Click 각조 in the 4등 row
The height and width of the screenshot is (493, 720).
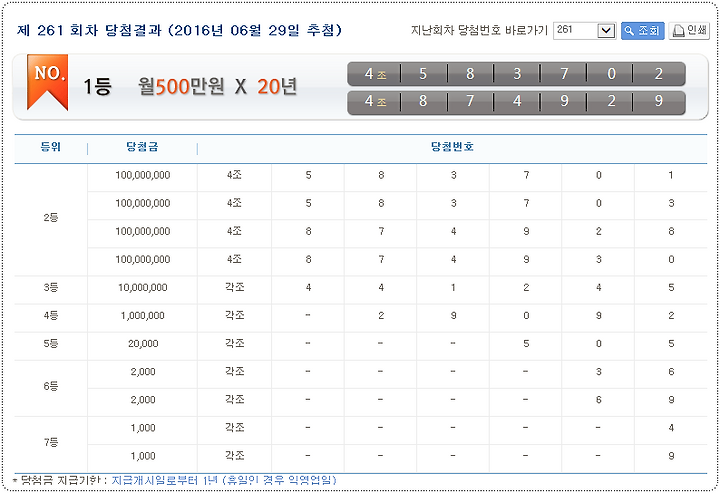click(235, 315)
